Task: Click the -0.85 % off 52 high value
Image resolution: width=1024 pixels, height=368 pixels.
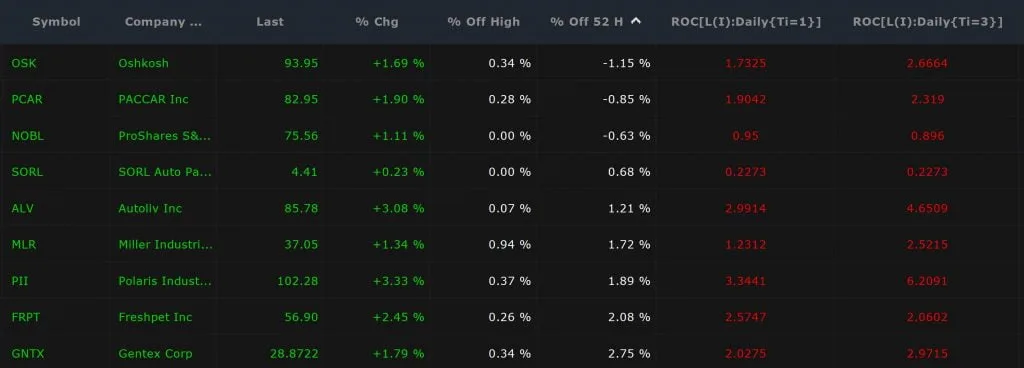Action: click(x=626, y=99)
